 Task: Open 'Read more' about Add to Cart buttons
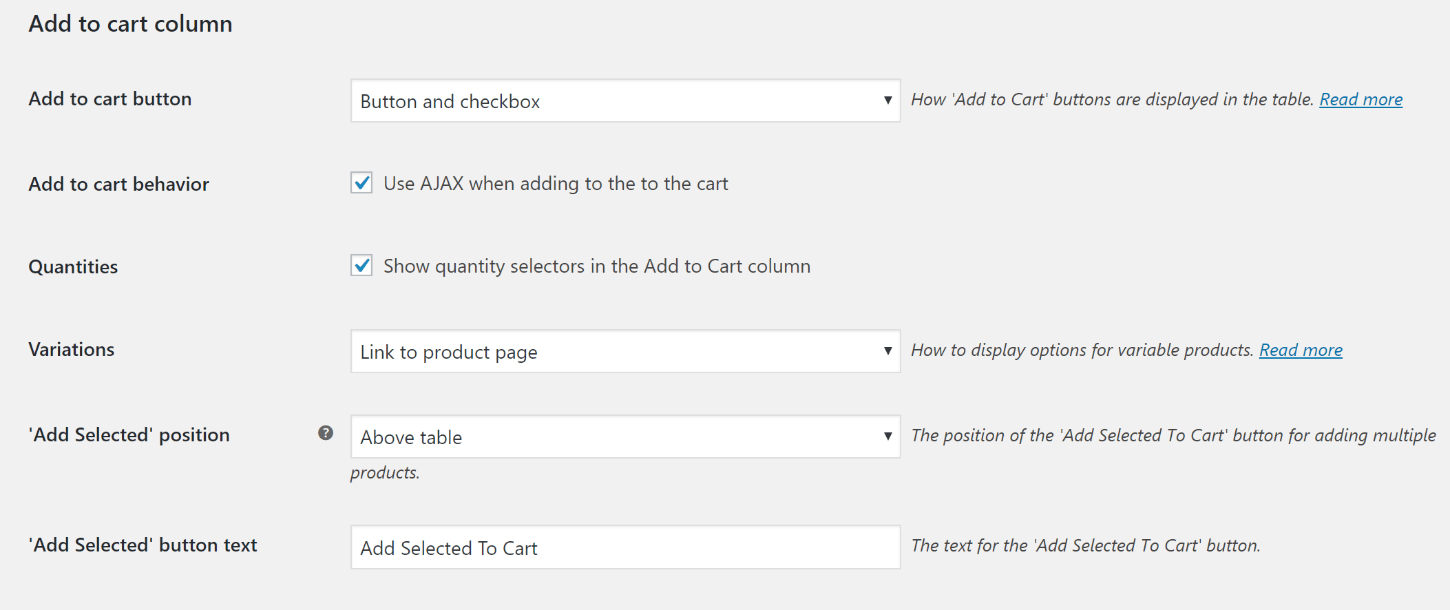[1360, 98]
